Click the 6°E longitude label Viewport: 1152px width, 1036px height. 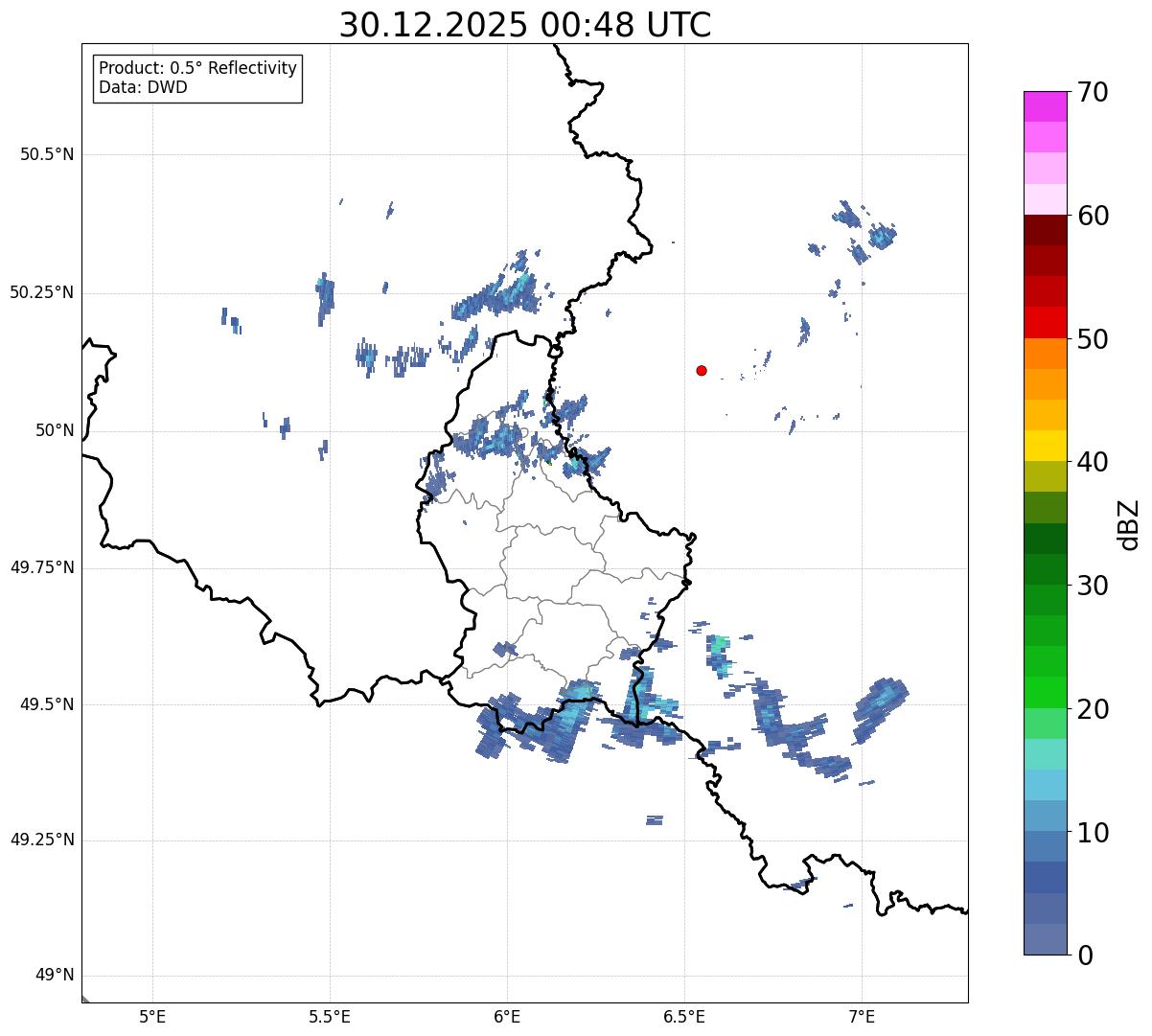tap(507, 1016)
